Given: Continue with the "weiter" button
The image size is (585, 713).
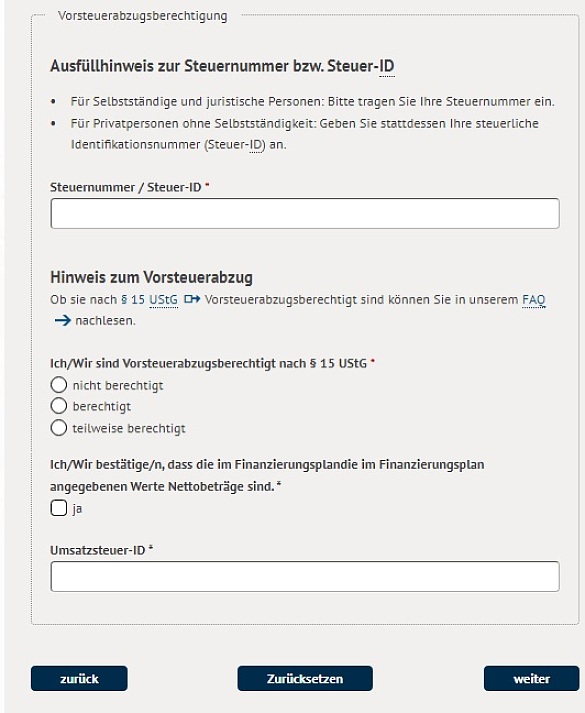Looking at the screenshot, I should (x=532, y=678).
